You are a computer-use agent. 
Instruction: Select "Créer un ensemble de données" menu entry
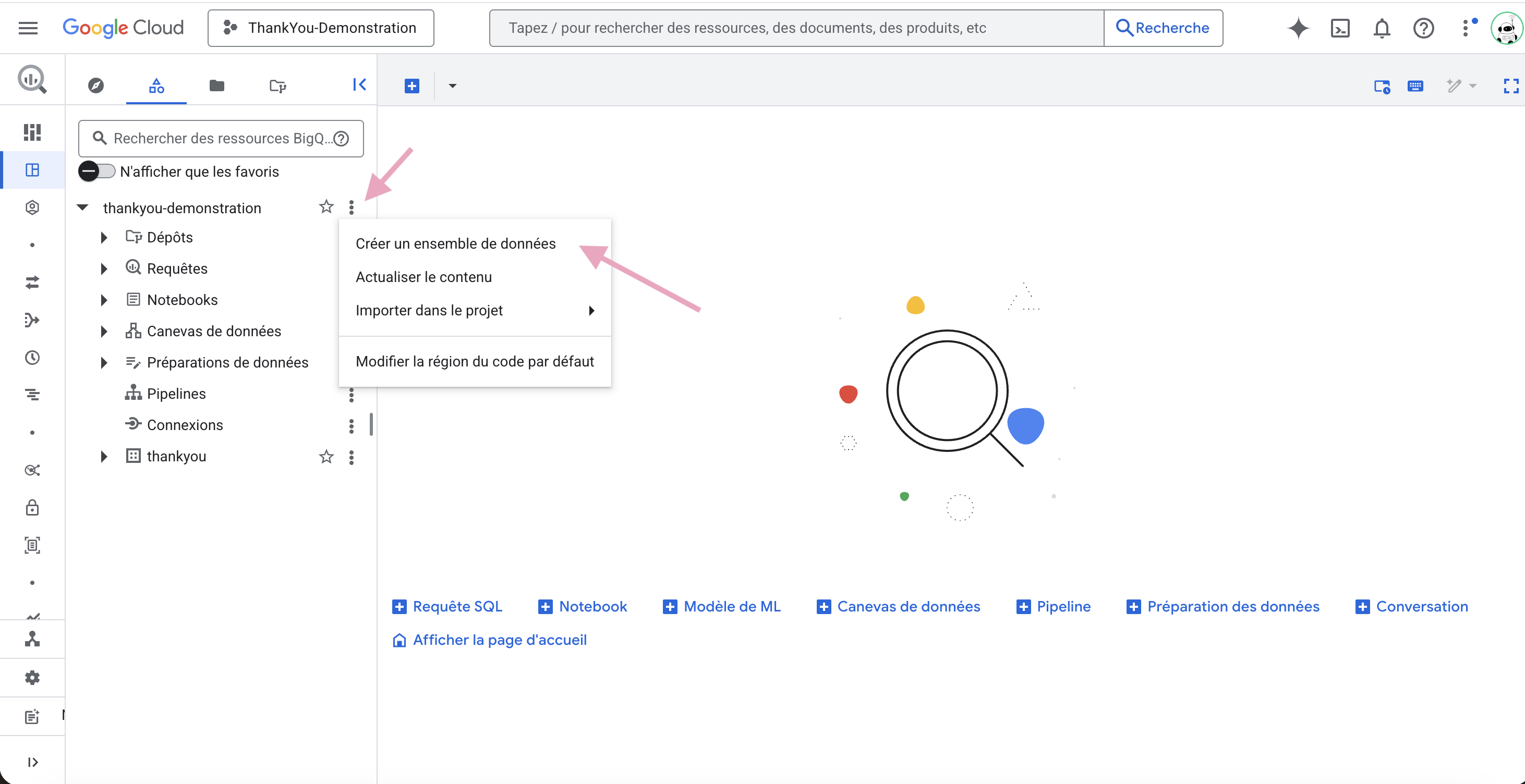(x=455, y=244)
